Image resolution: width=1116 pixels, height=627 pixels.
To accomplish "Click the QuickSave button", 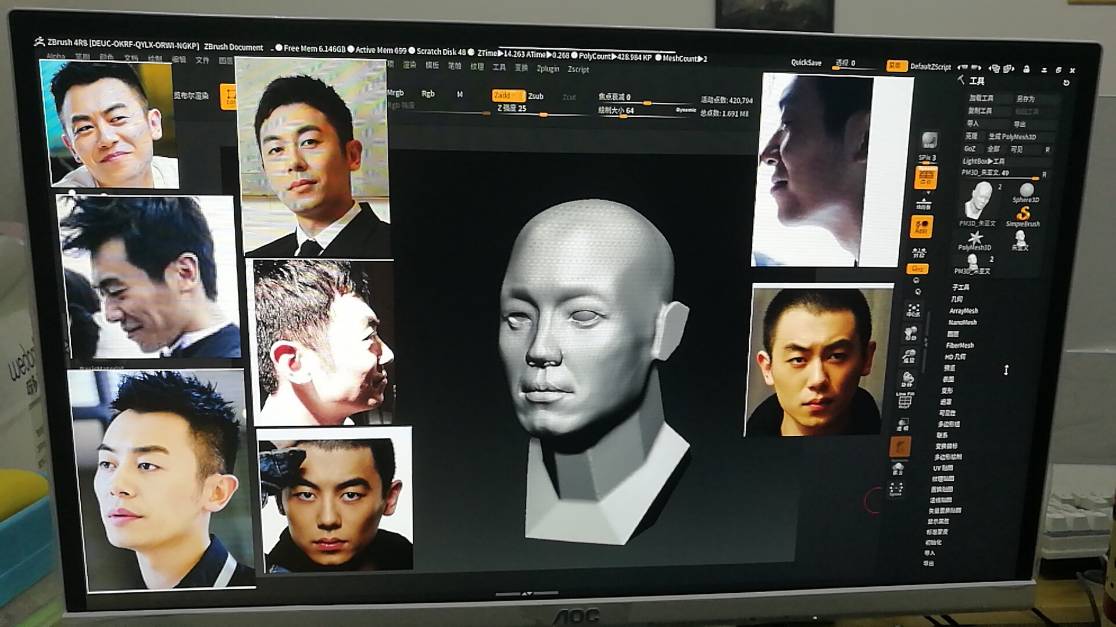I will pyautogui.click(x=806, y=63).
